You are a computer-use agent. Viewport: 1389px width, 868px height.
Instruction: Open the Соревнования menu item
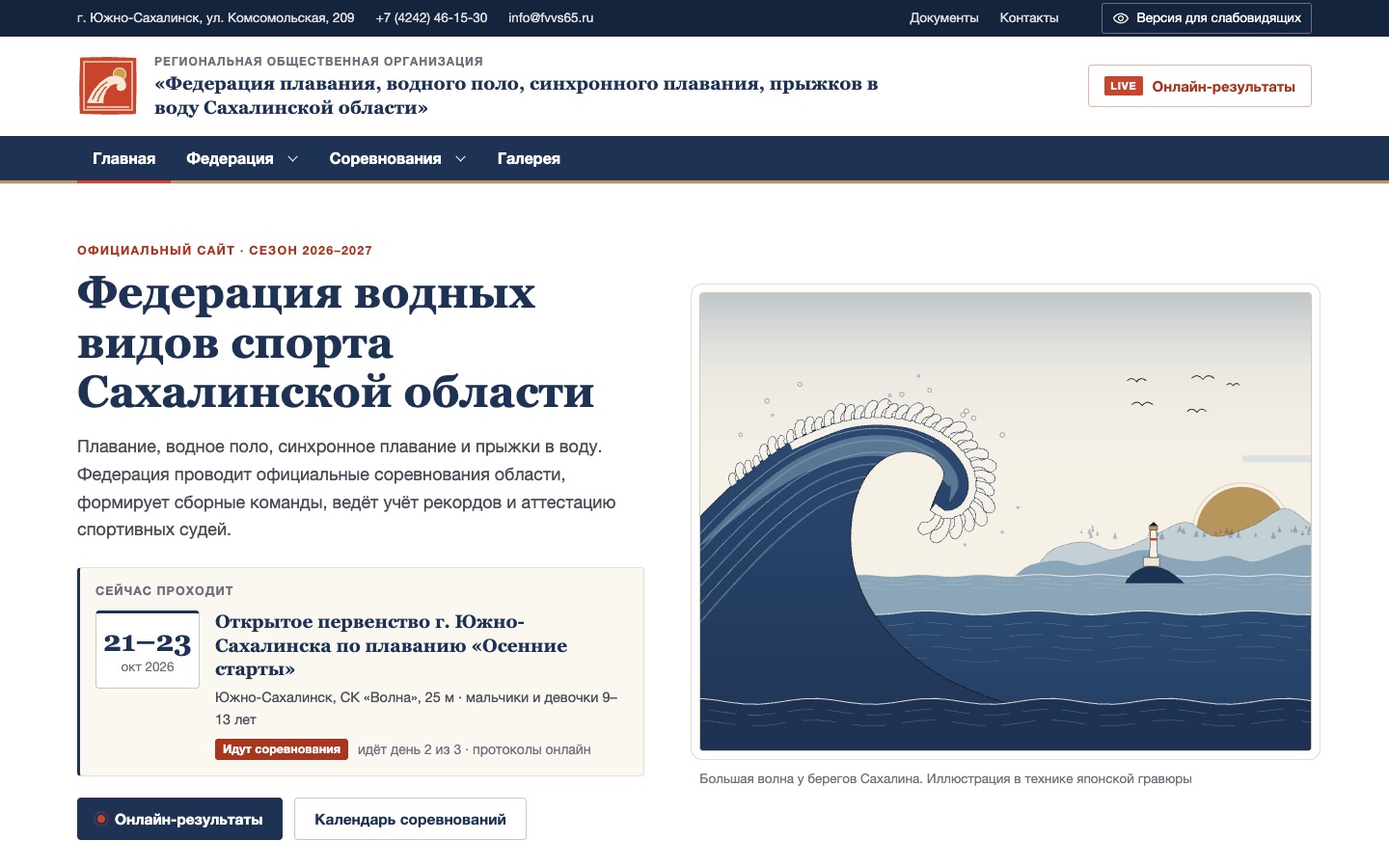(x=385, y=159)
